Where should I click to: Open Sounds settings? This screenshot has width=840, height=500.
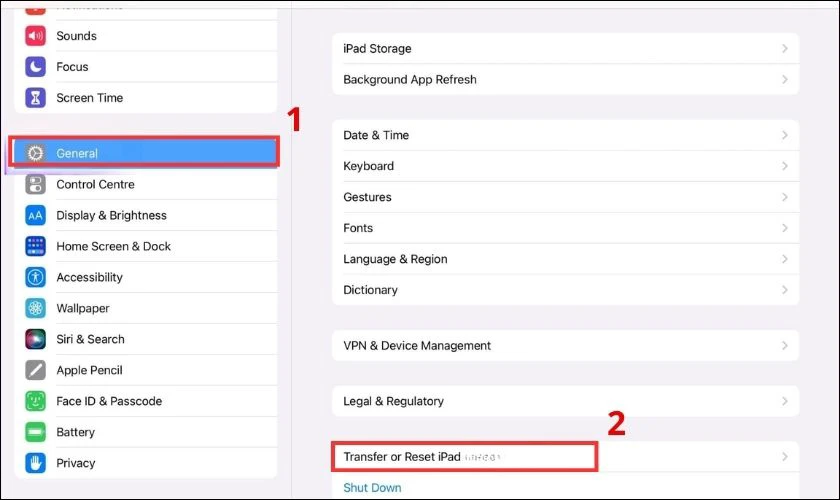(146, 36)
